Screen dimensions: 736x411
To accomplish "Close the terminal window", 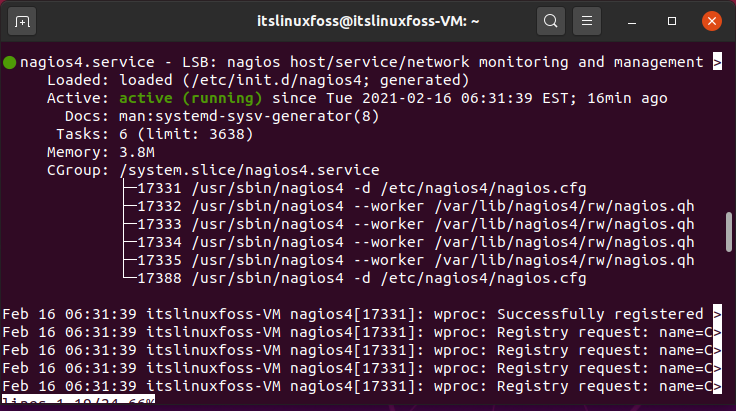I will [x=712, y=22].
